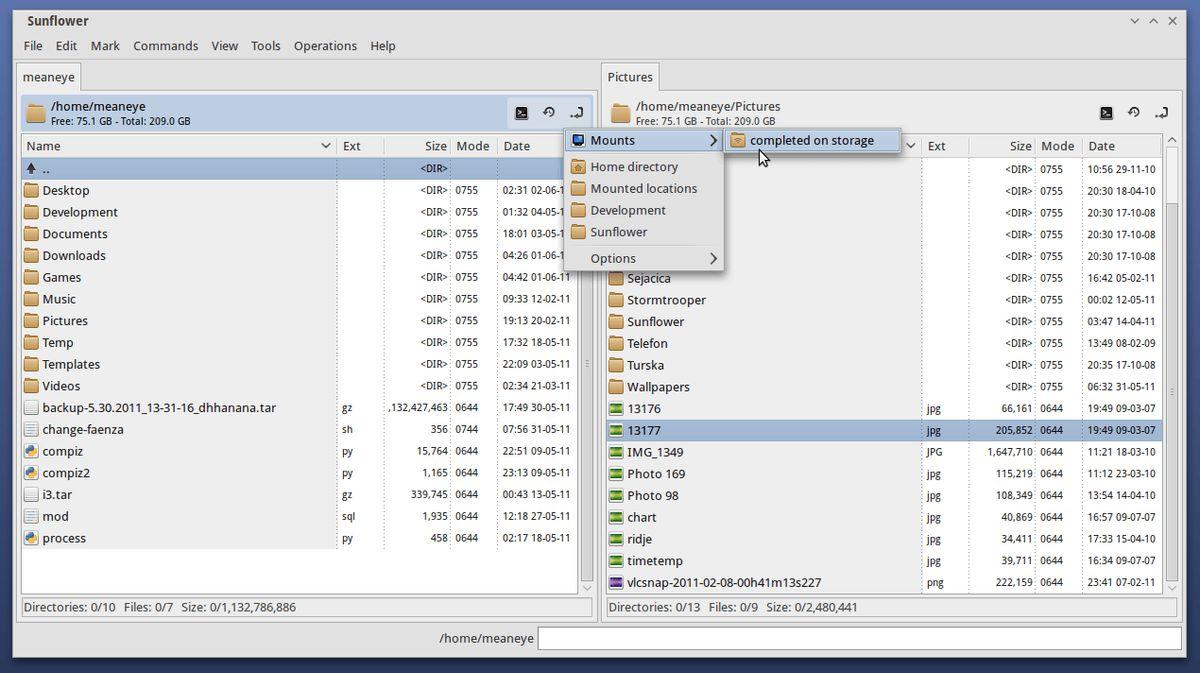The width and height of the screenshot is (1200, 673).
Task: Click history icon in left panel
Action: tap(549, 113)
